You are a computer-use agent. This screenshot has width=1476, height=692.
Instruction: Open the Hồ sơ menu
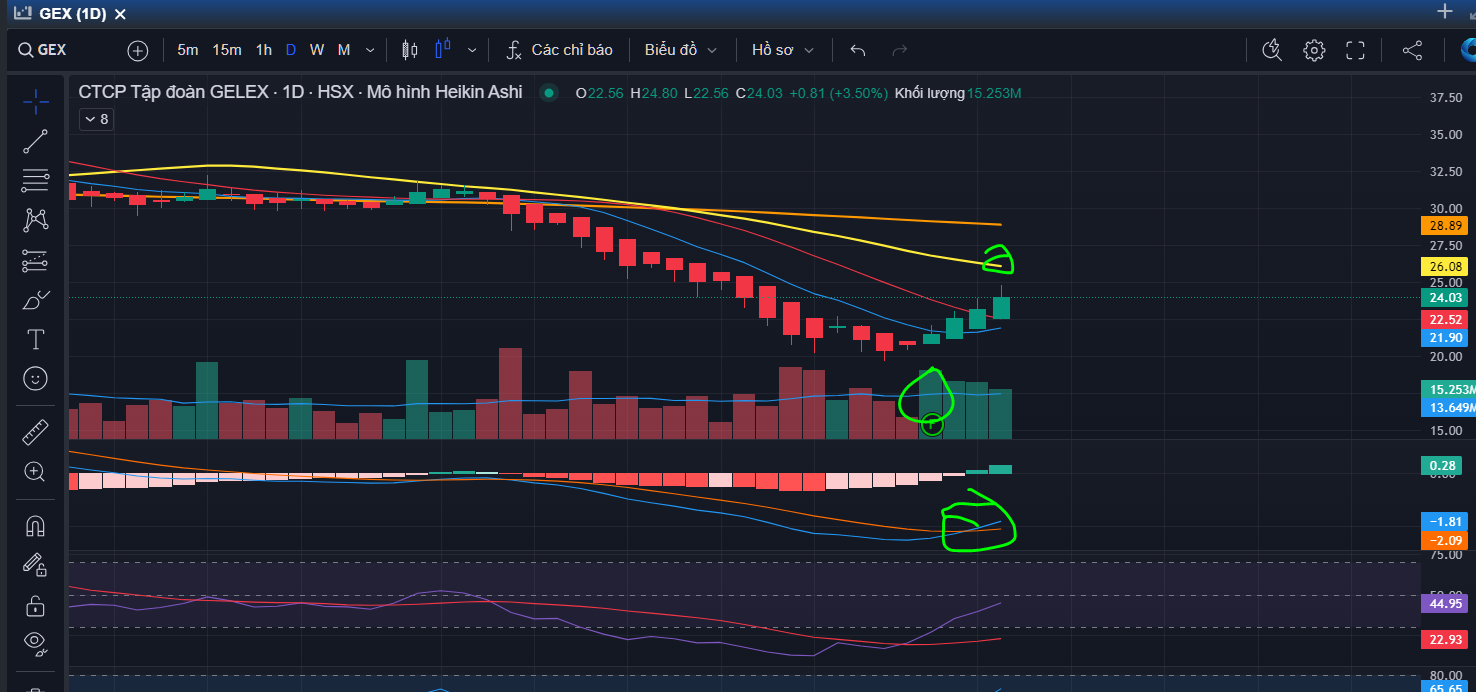pyautogui.click(x=783, y=50)
